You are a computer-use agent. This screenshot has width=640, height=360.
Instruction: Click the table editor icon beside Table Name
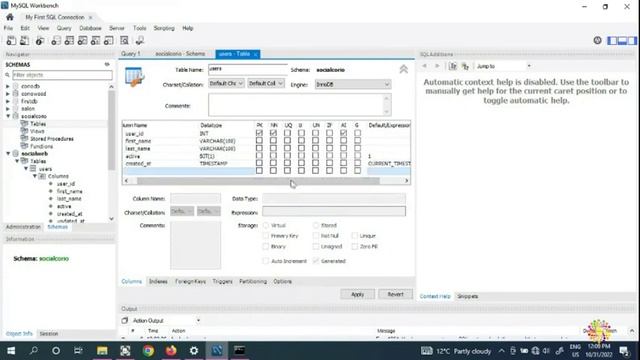click(134, 76)
